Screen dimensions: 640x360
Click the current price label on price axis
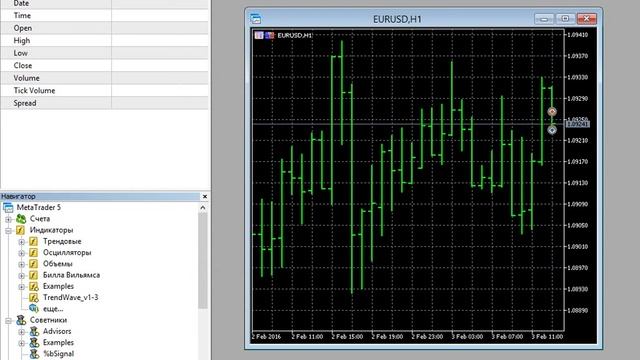click(578, 124)
